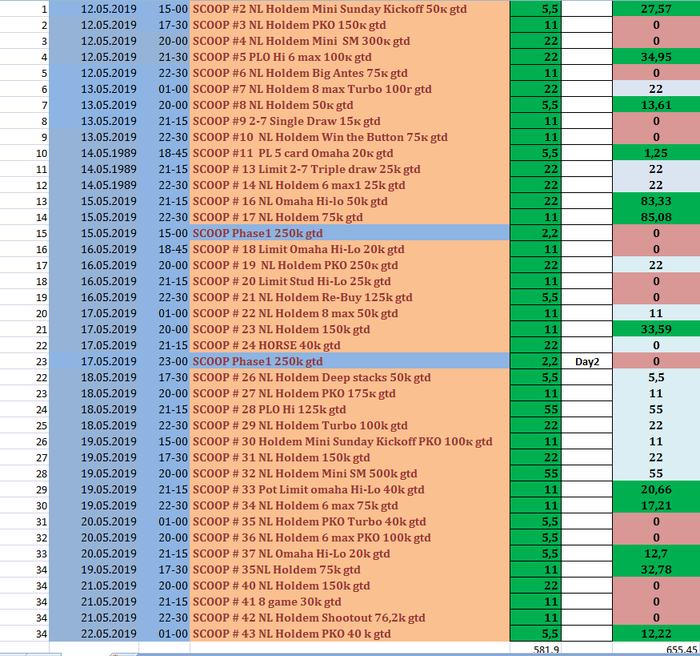The width and height of the screenshot is (700, 656).
Task: Click result value 1,25
Action: click(x=656, y=153)
